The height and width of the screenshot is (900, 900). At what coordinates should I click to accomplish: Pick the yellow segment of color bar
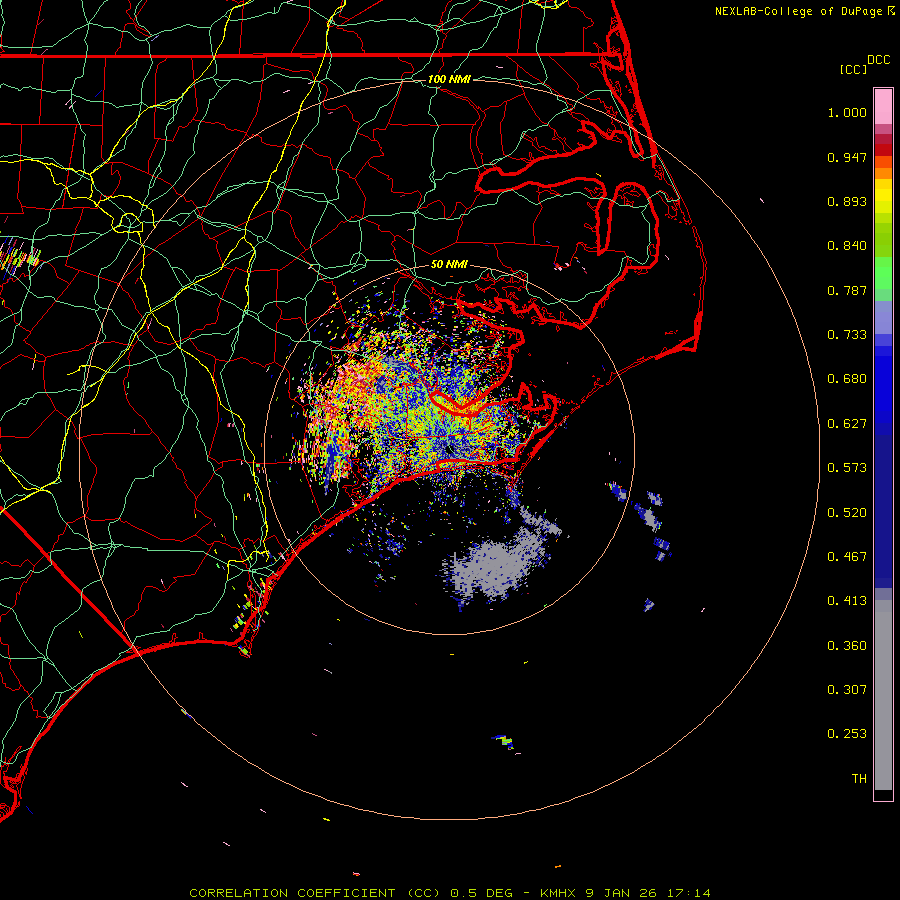pos(883,196)
